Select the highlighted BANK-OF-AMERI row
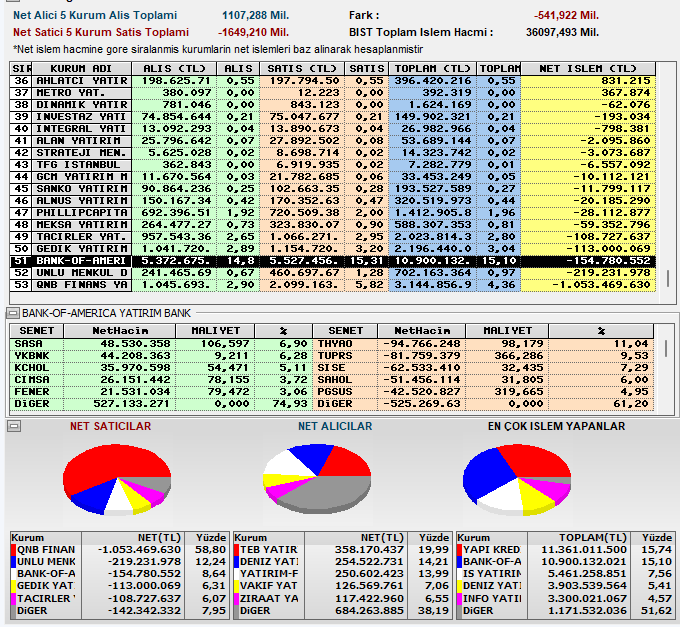The image size is (680, 627). 333,261
